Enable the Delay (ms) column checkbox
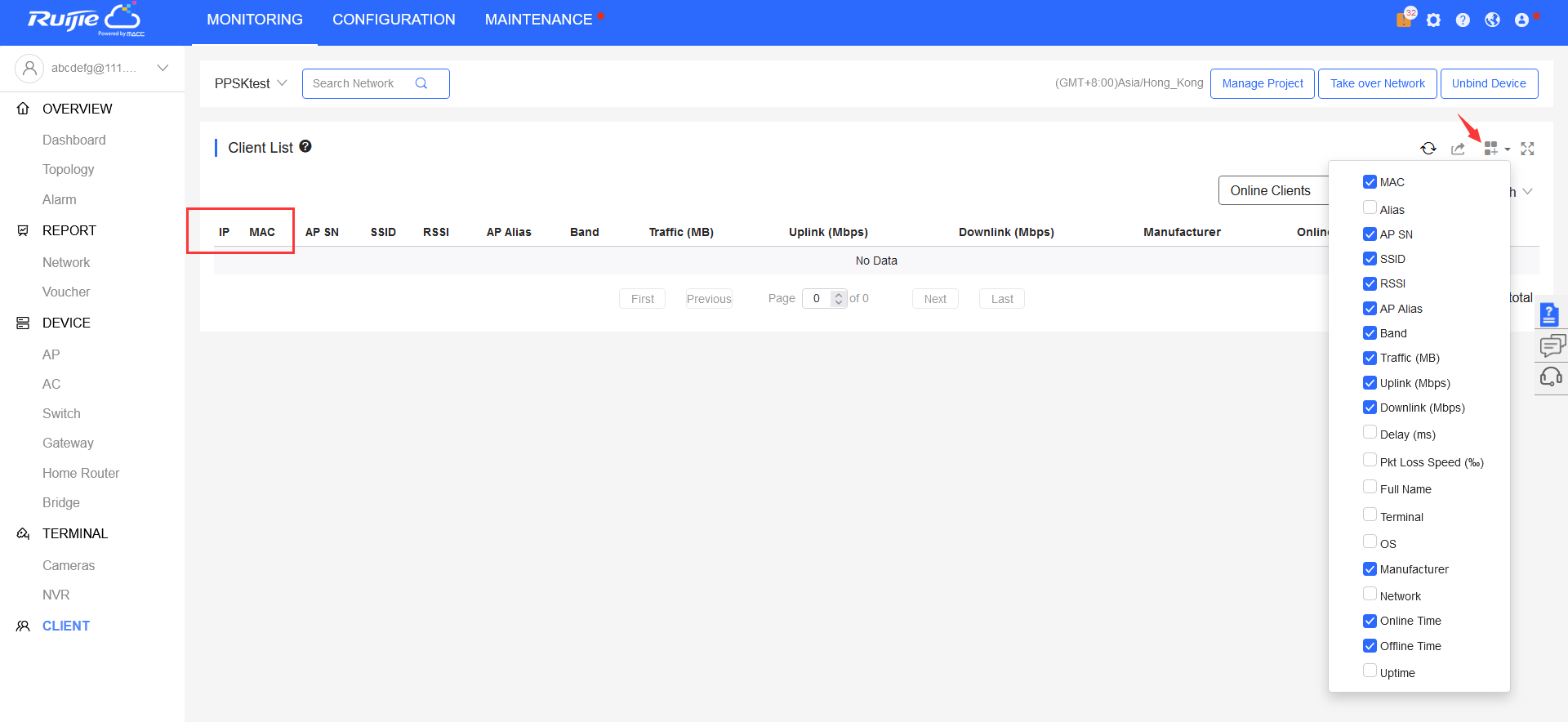Image resolution: width=1568 pixels, height=722 pixels. [x=1370, y=433]
